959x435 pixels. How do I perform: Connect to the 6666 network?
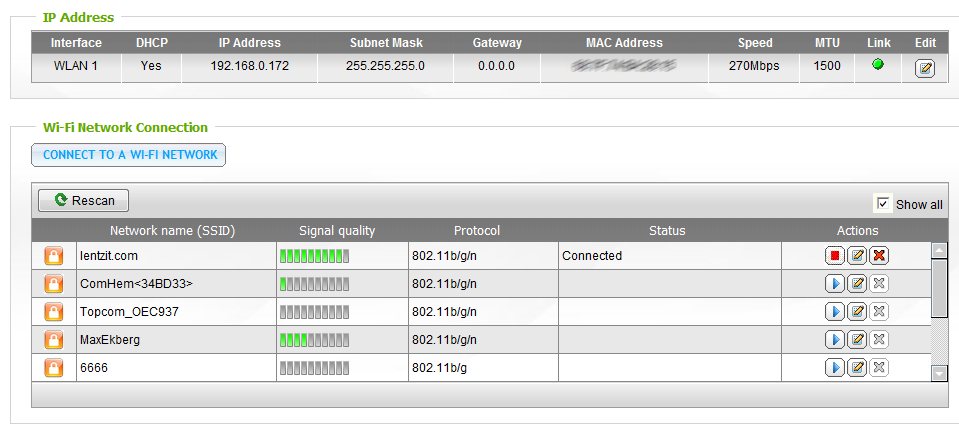835,368
